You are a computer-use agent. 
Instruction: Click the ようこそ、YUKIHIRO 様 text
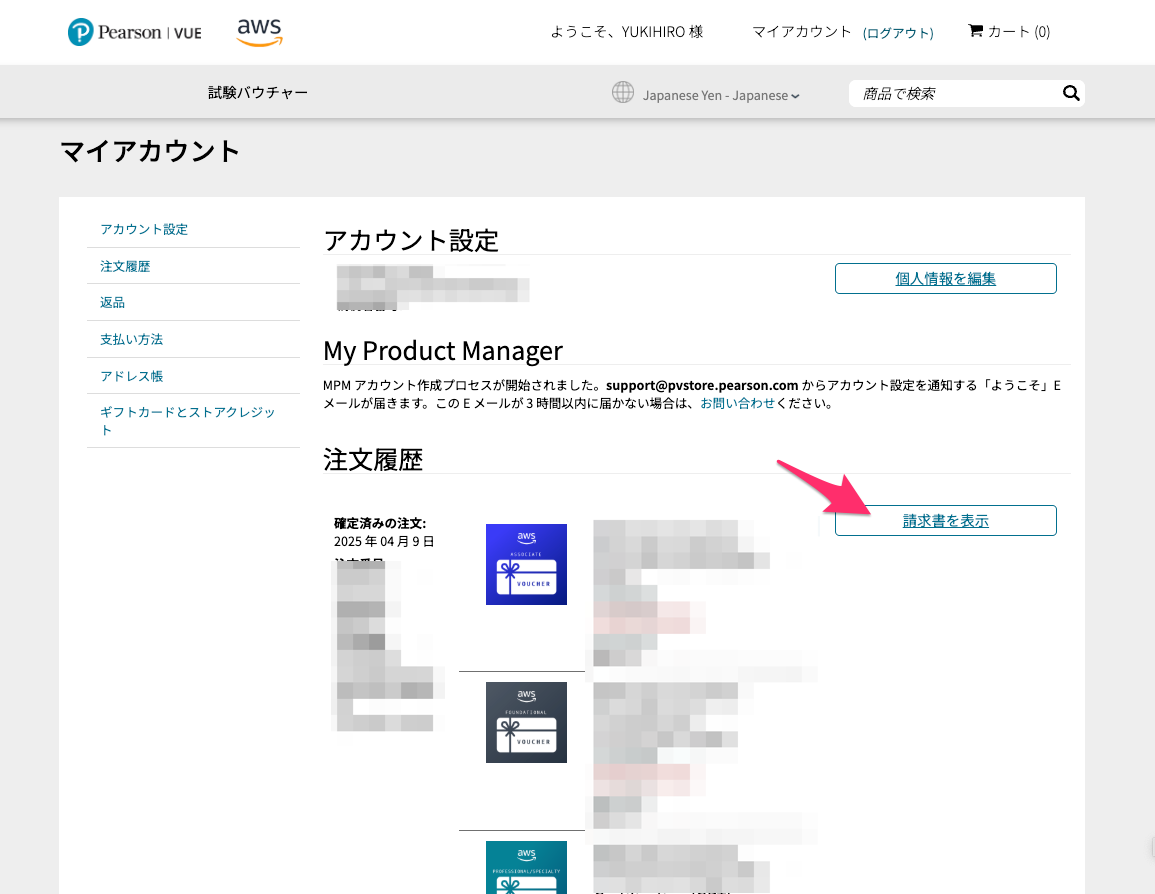[627, 32]
